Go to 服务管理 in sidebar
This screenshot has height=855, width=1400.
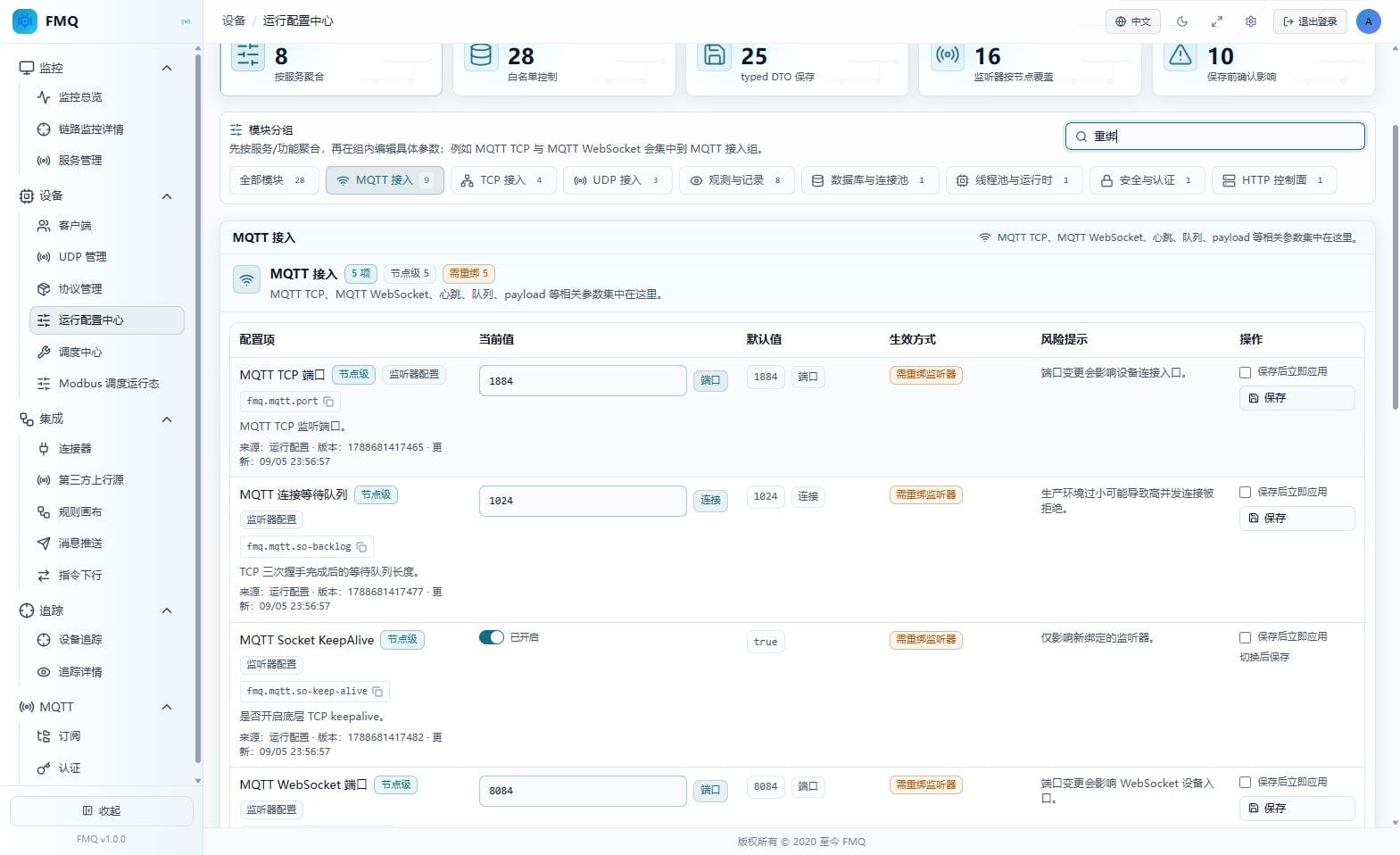pyautogui.click(x=106, y=161)
